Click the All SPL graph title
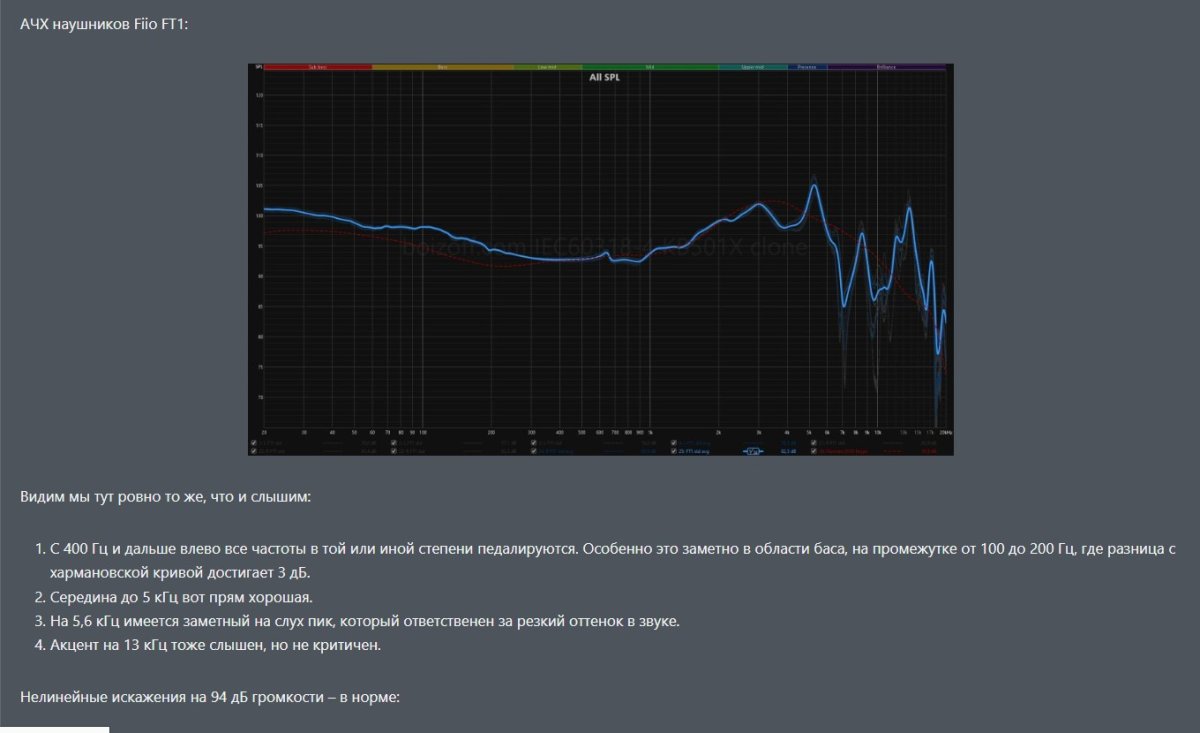The height and width of the screenshot is (733, 1200). click(603, 77)
